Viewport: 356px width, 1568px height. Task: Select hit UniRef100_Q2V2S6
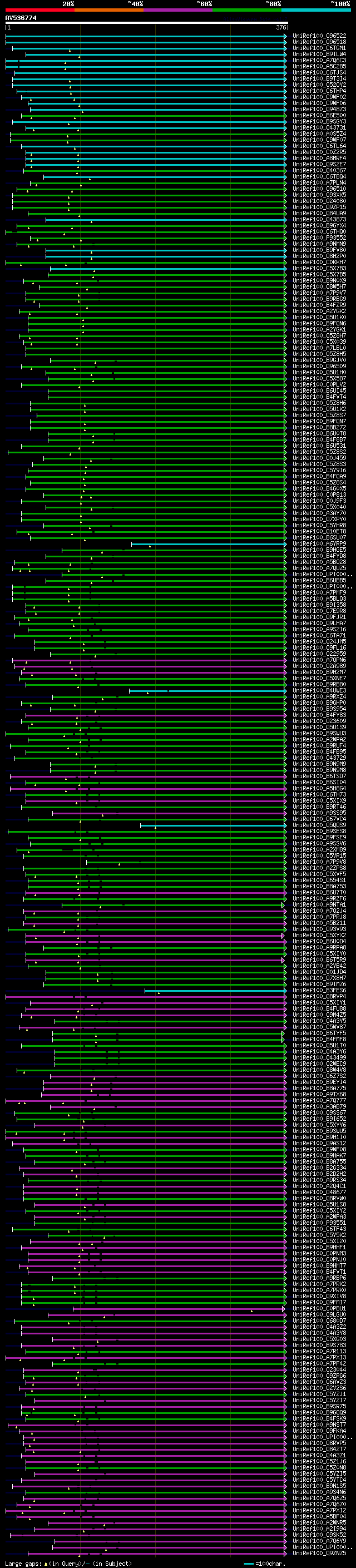pos(319,1388)
